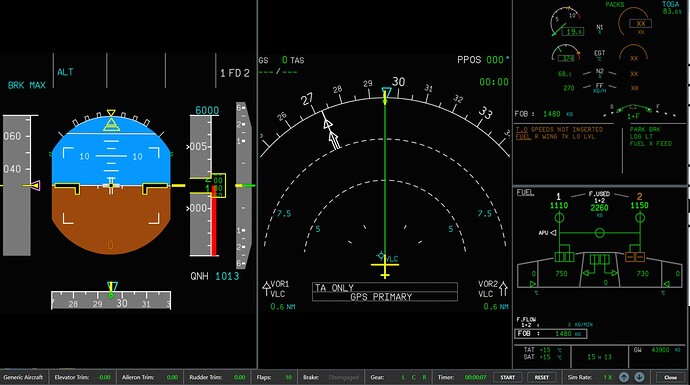Viewport: 690px width, 385px height.
Task: Click engine 2 fuel valve circle
Action: click(x=640, y=217)
